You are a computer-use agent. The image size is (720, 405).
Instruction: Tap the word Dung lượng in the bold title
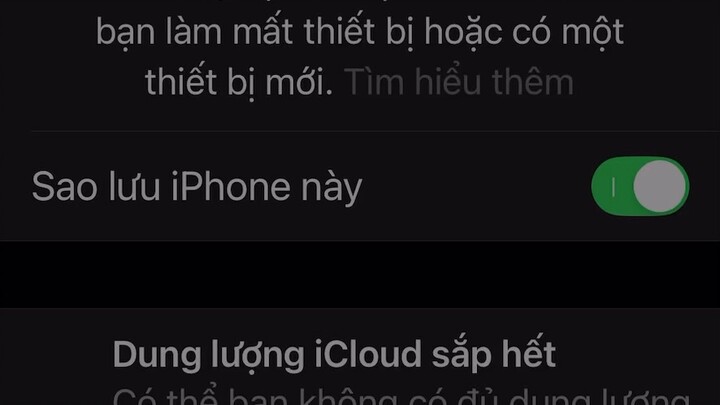(x=208, y=356)
